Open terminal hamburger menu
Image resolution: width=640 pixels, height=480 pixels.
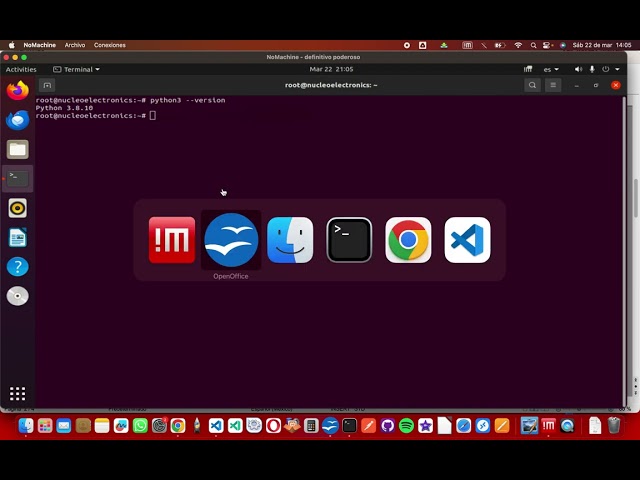[x=553, y=85]
